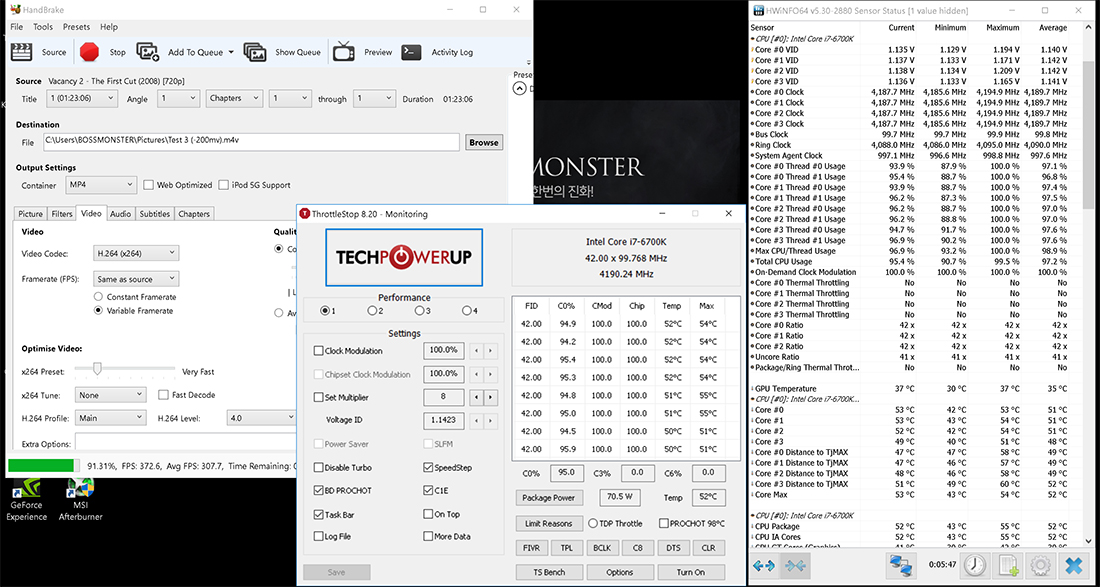Adjust x264 Preset slider handle
This screenshot has height=587, width=1100.
pyautogui.click(x=98, y=369)
